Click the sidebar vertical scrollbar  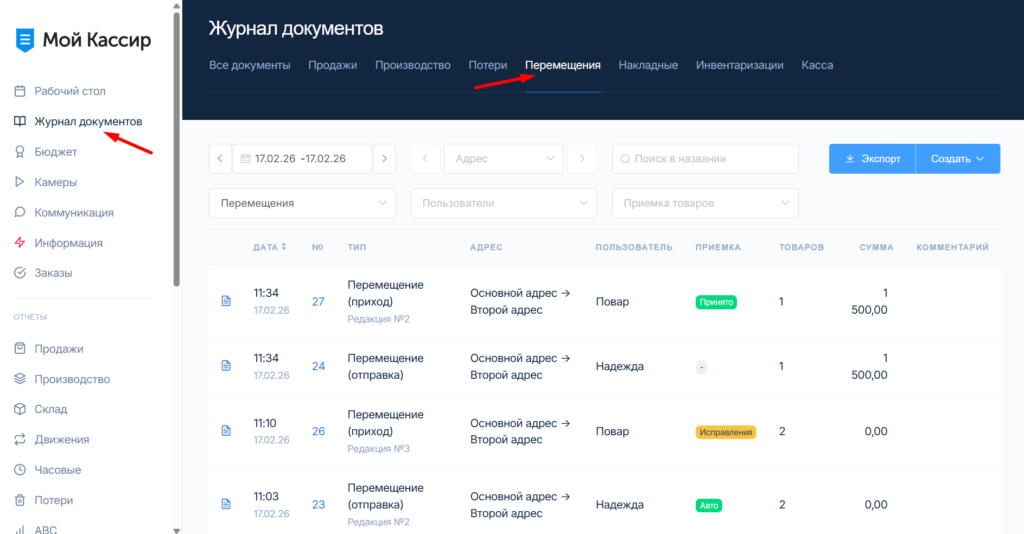[x=176, y=150]
